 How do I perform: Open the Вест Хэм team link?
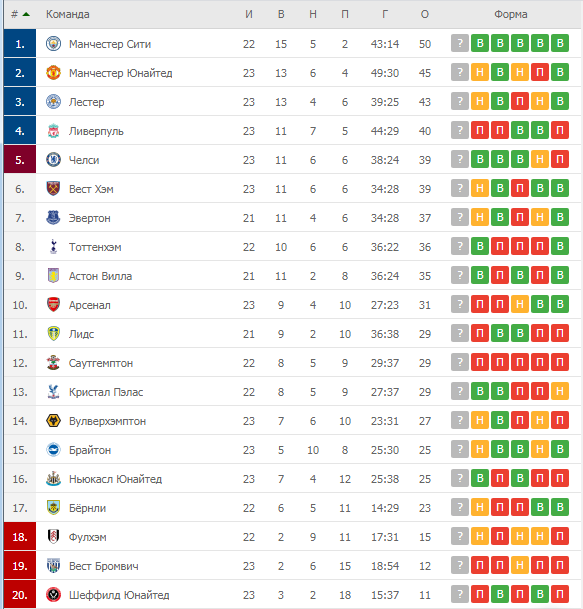[91, 189]
